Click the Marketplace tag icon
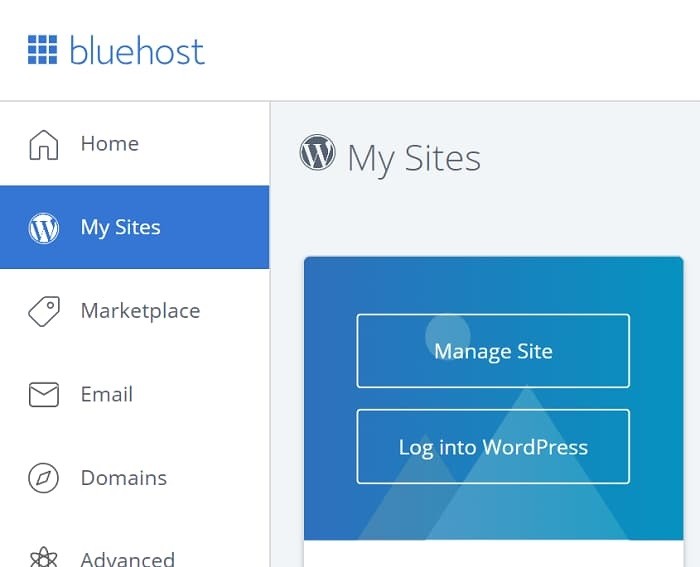Image resolution: width=700 pixels, height=567 pixels. point(44,311)
